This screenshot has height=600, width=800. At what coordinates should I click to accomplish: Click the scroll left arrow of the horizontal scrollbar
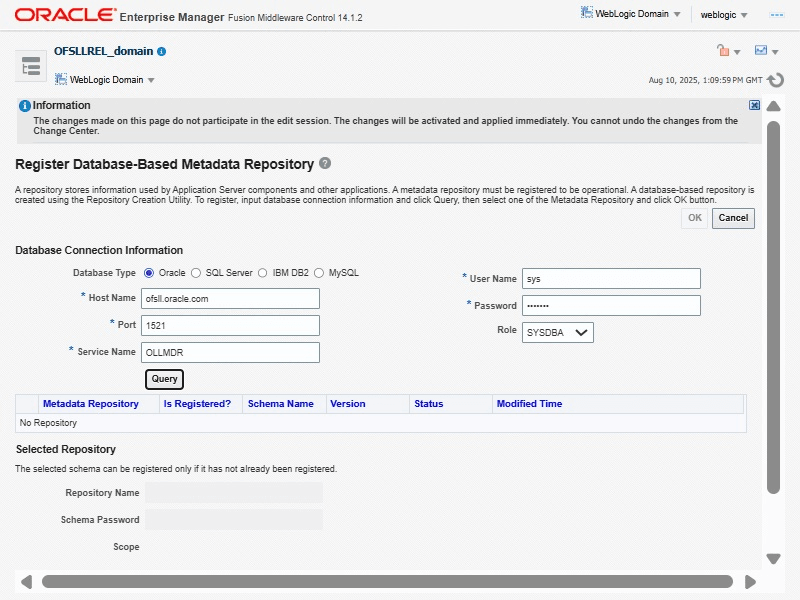(x=27, y=582)
